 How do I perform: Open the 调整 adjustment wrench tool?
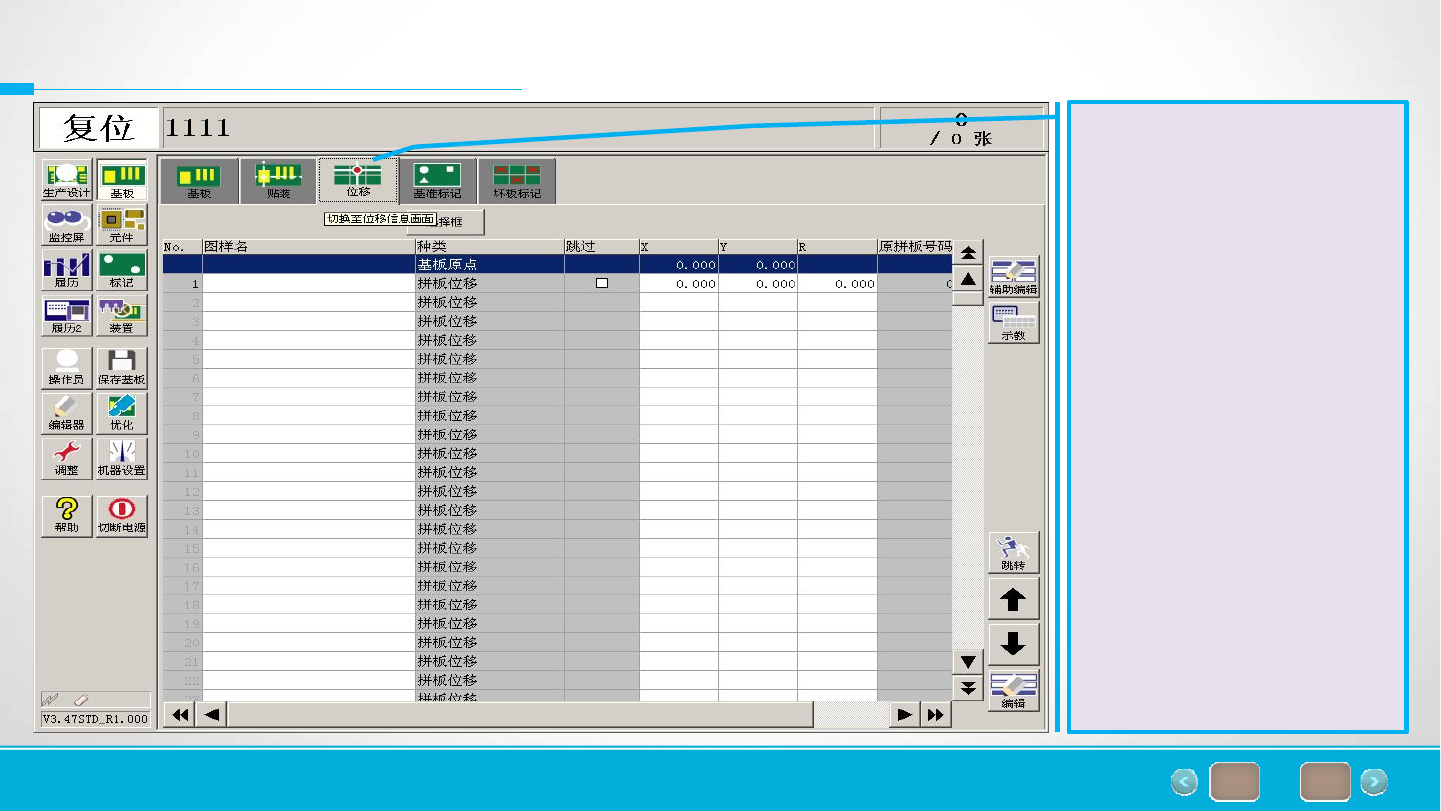(x=67, y=458)
